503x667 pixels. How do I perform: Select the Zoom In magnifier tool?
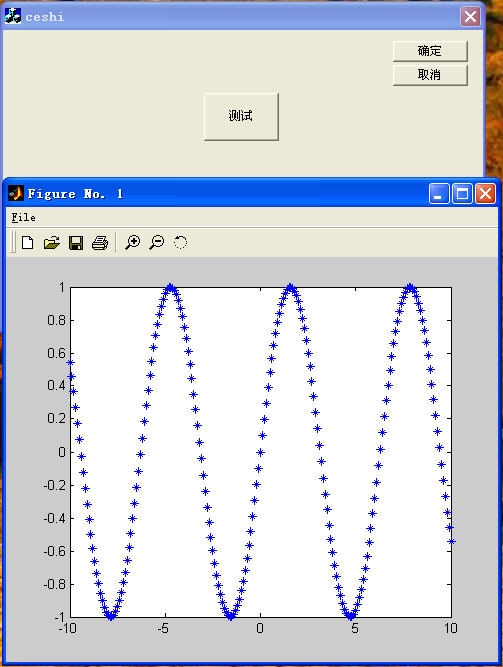coord(133,242)
